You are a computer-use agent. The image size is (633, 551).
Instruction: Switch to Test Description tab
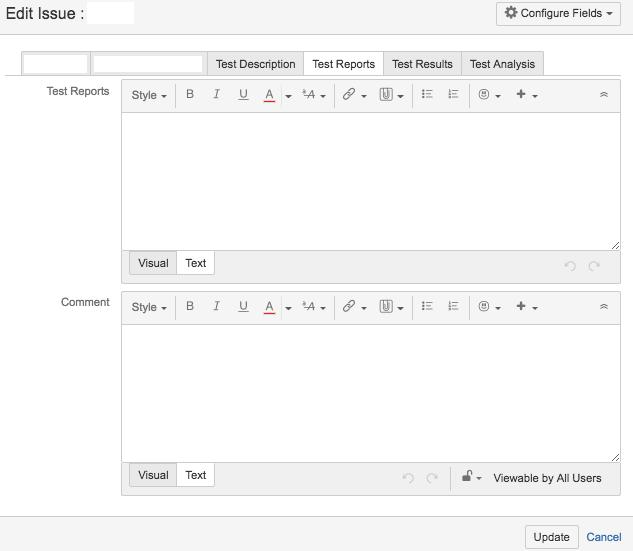pos(255,64)
